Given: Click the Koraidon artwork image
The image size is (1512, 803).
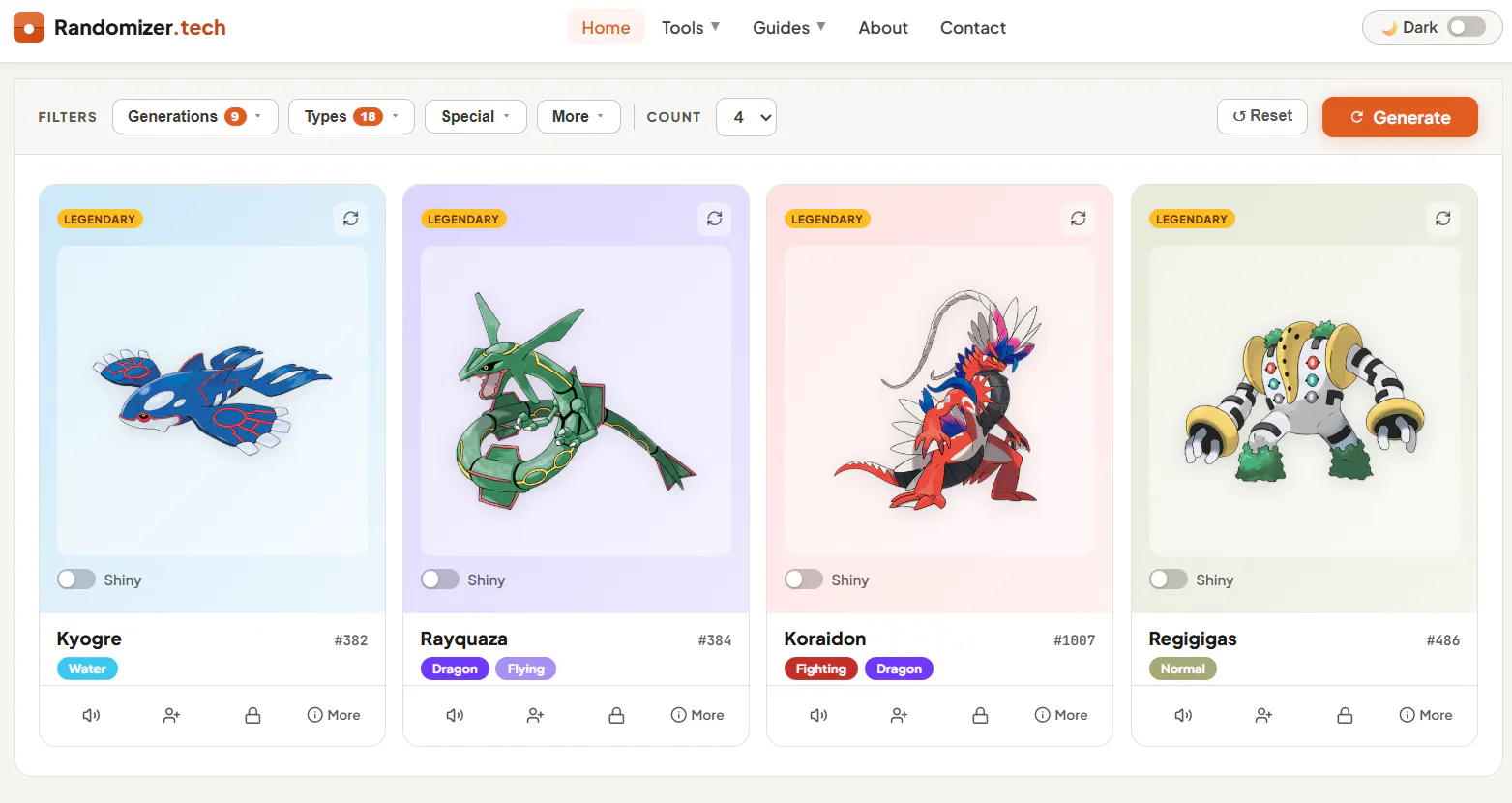Looking at the screenshot, I should click(x=939, y=401).
